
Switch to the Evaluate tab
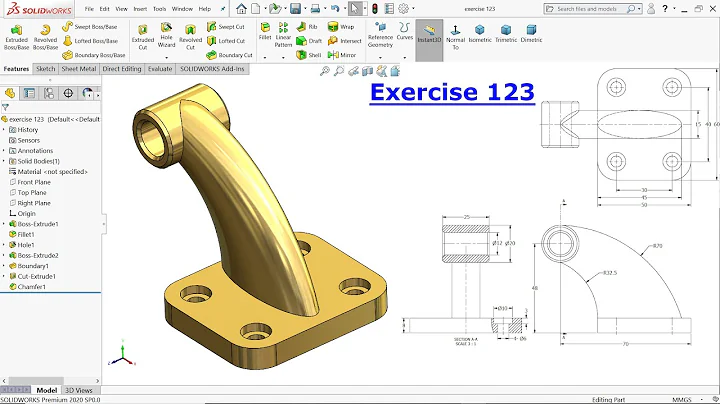[160, 69]
